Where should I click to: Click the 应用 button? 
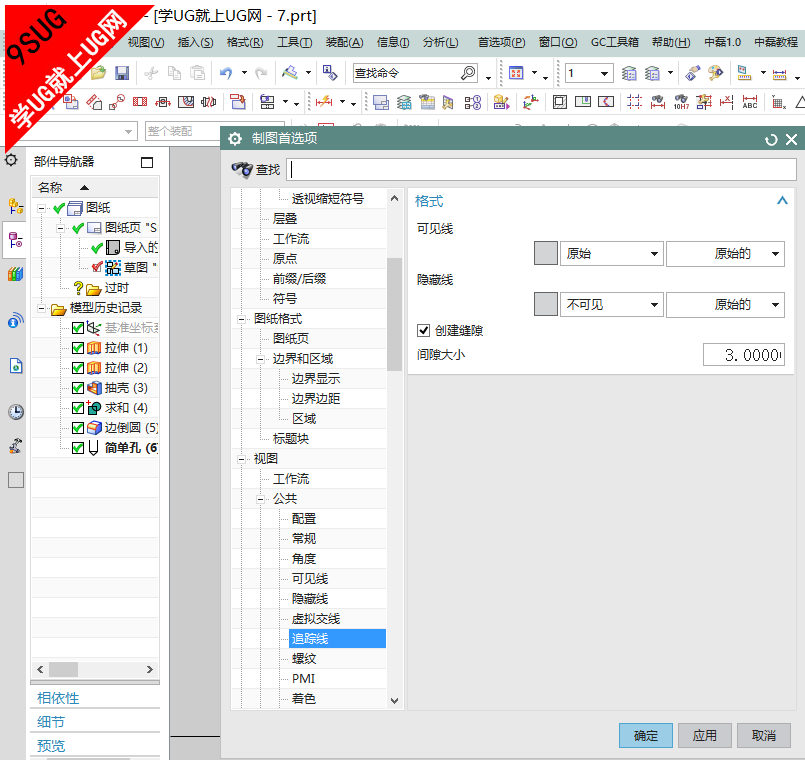point(705,735)
